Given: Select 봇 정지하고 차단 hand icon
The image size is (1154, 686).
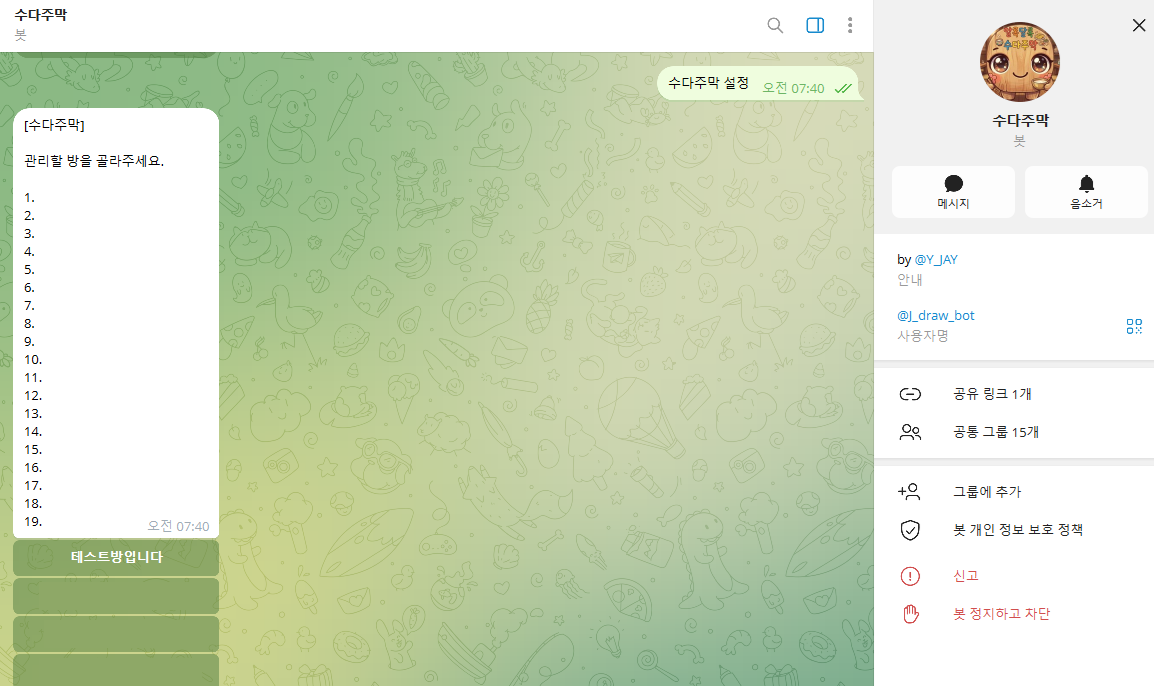Looking at the screenshot, I should coord(911,613).
